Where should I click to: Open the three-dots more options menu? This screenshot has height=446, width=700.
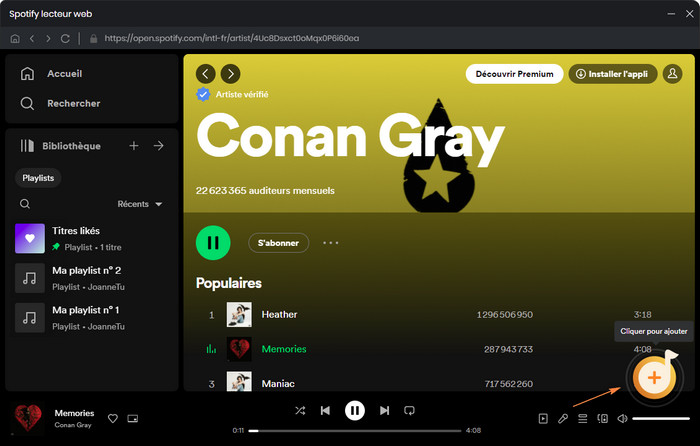(x=331, y=243)
